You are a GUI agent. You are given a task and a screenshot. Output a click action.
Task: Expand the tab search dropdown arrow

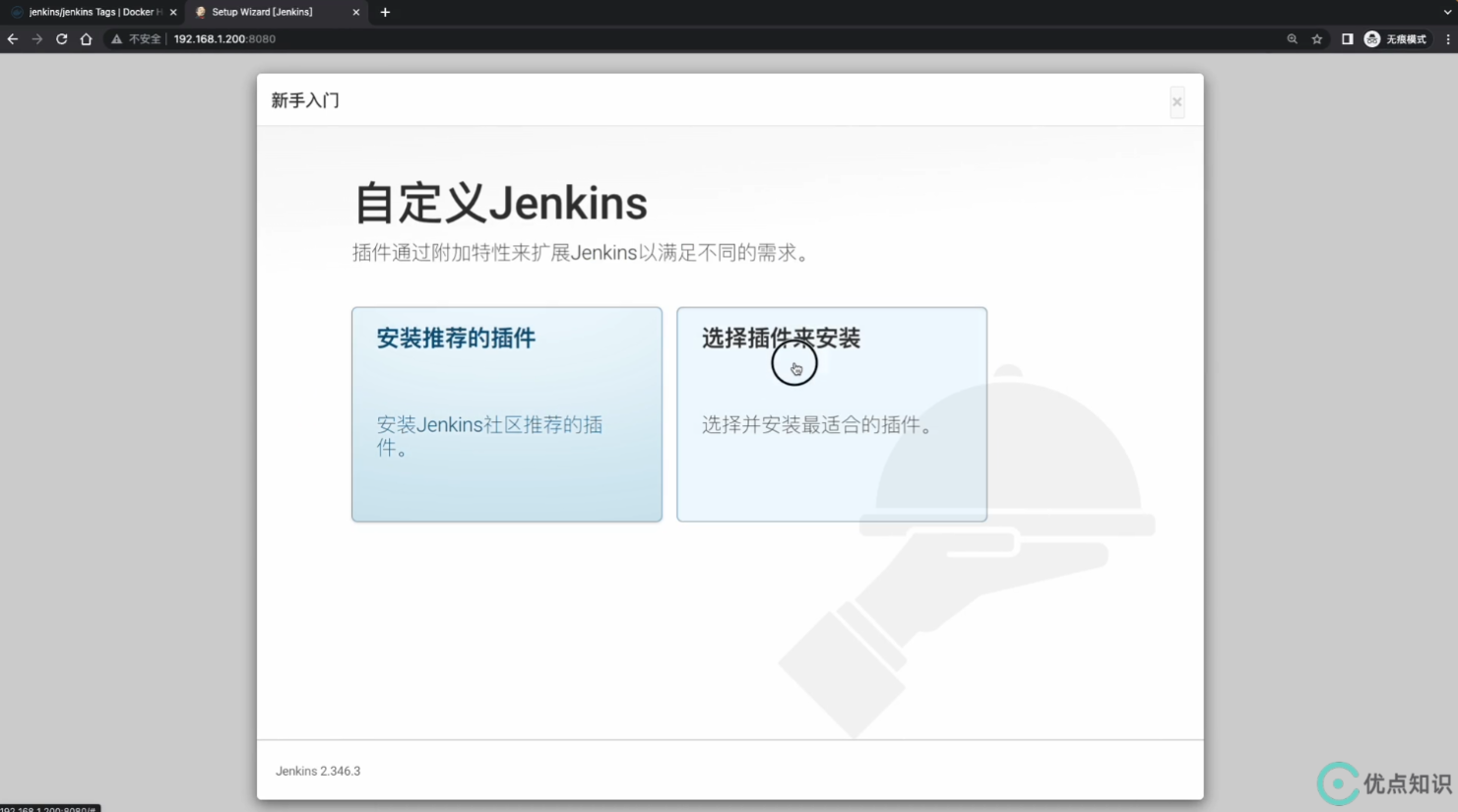[x=1447, y=12]
